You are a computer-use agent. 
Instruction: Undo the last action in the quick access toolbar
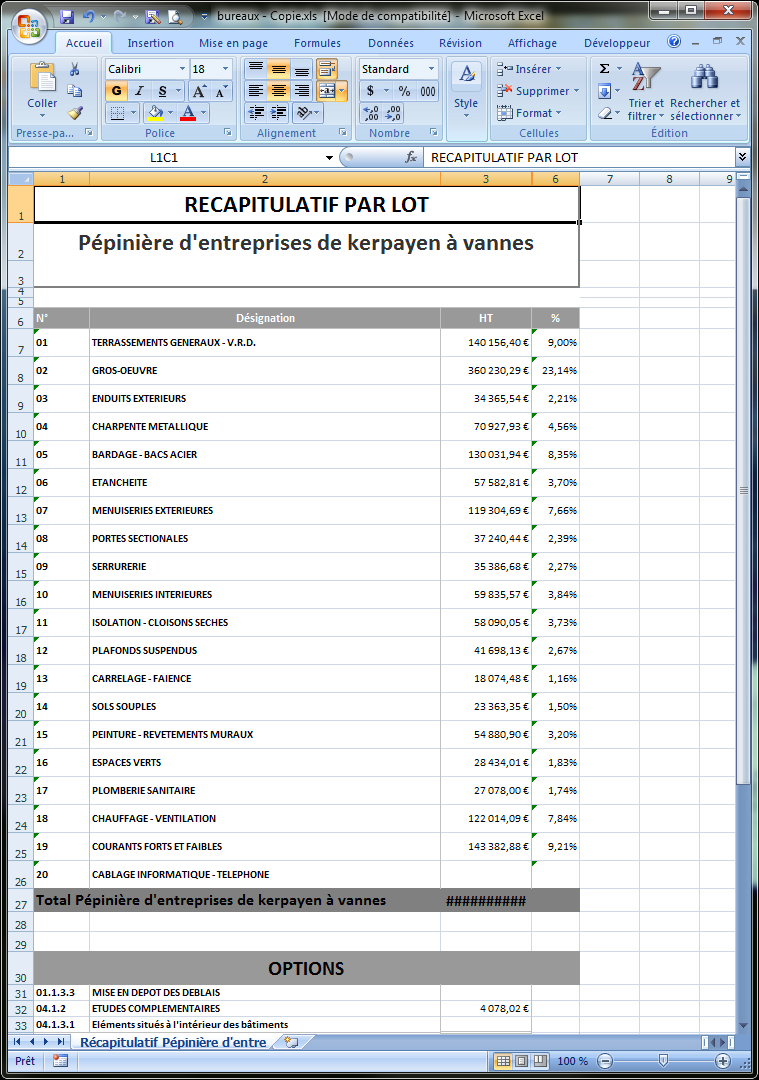[88, 17]
